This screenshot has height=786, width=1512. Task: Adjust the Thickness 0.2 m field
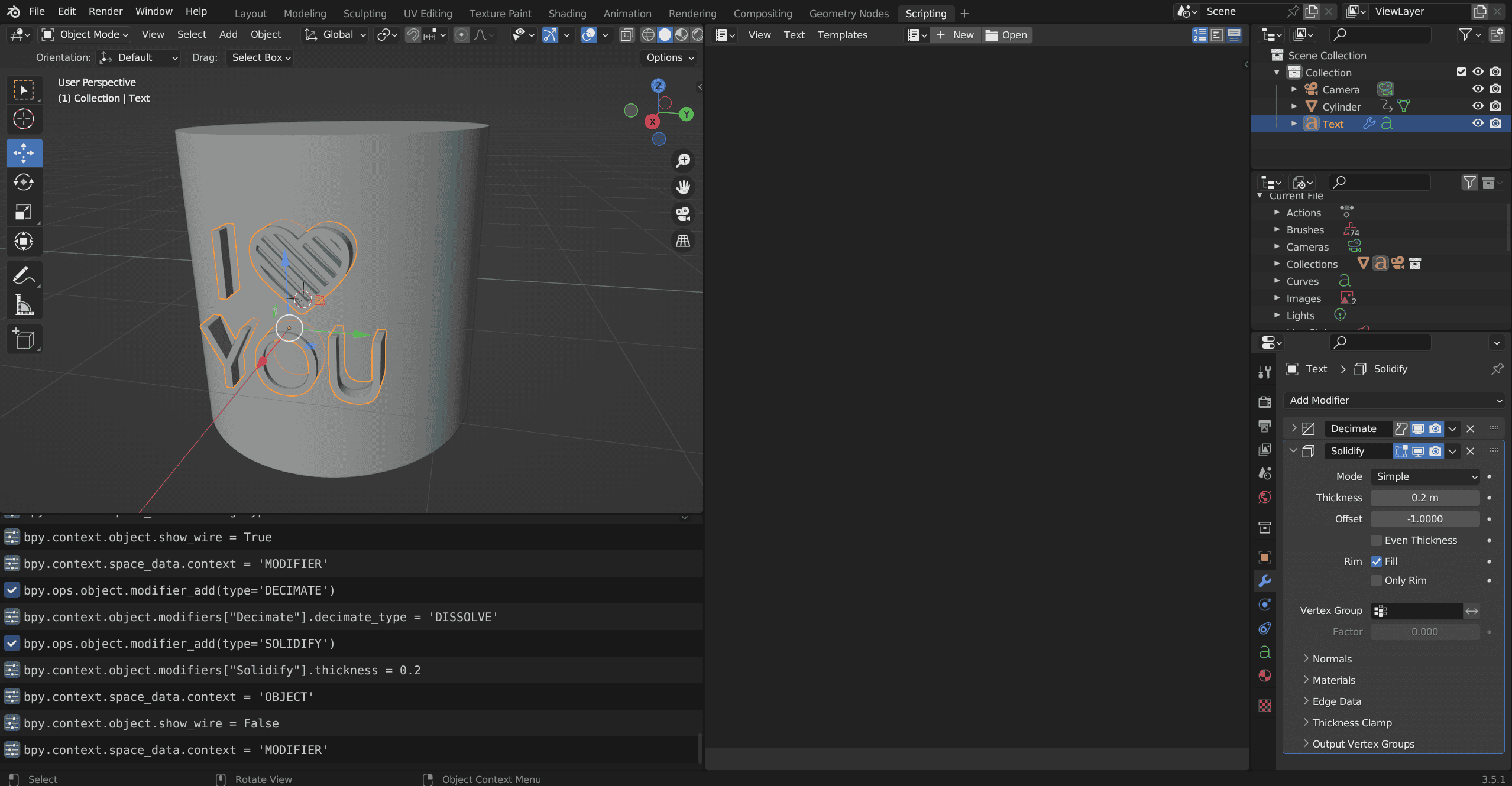[x=1425, y=498]
